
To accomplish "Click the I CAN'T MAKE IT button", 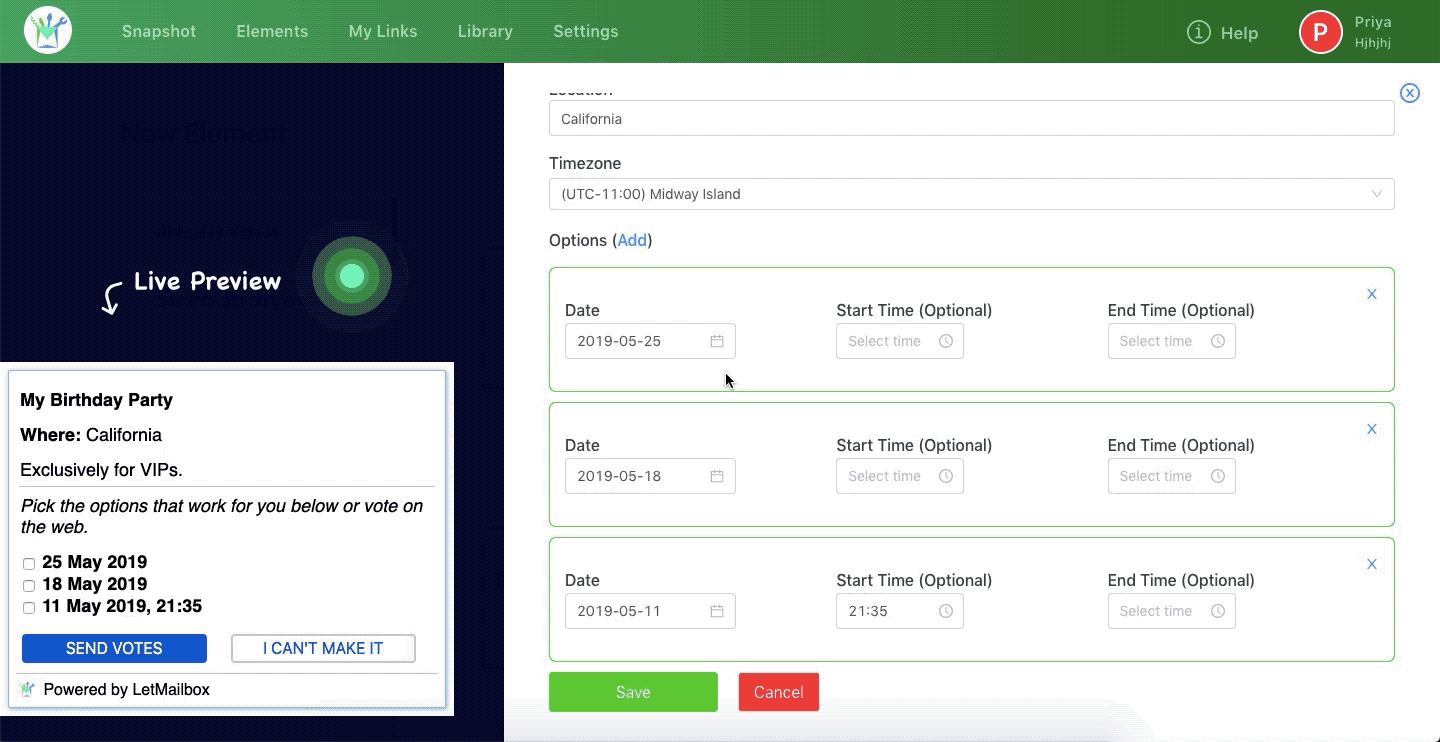I will [x=323, y=648].
